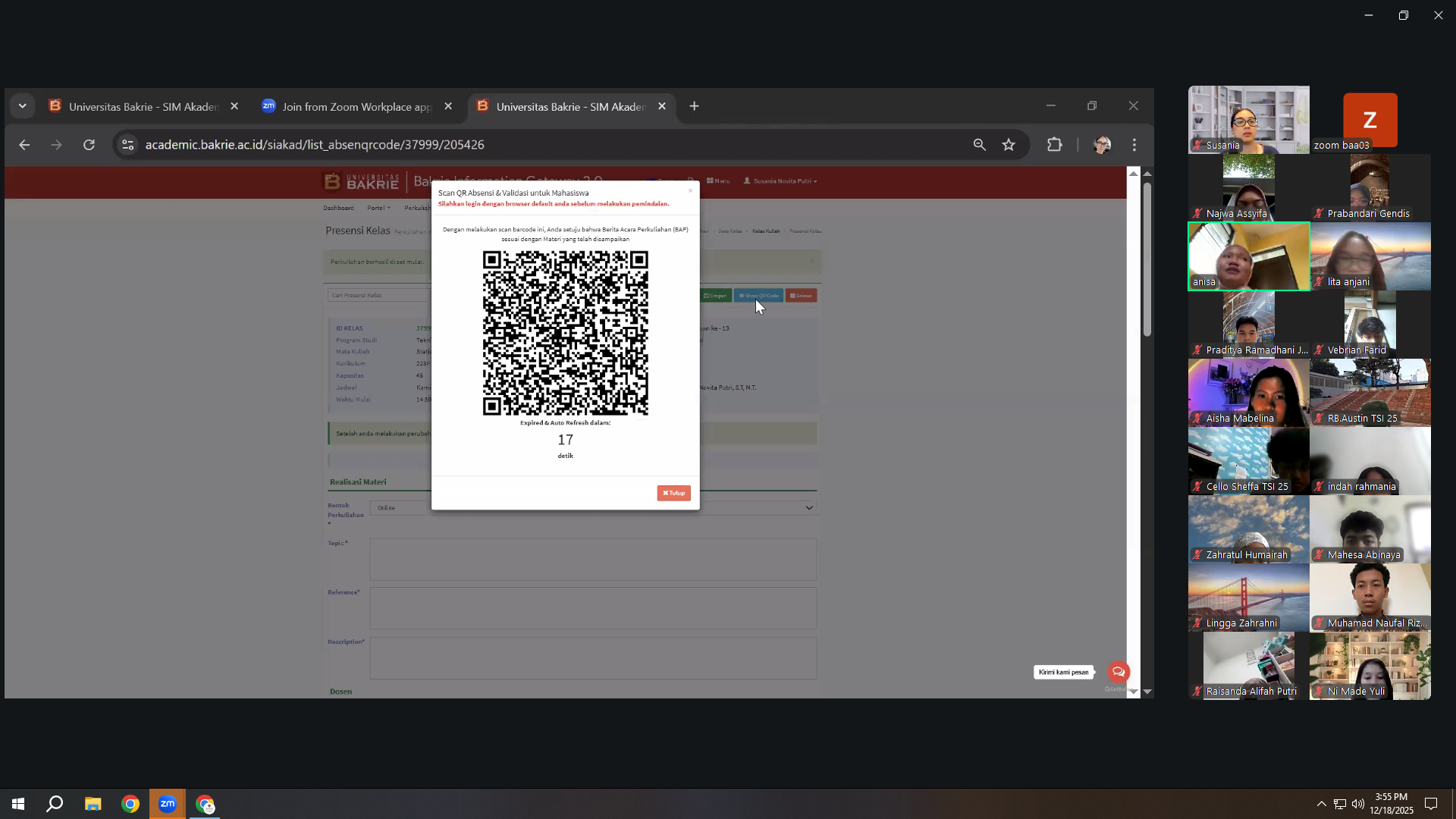Go forward one page in Chrome

[x=56, y=145]
